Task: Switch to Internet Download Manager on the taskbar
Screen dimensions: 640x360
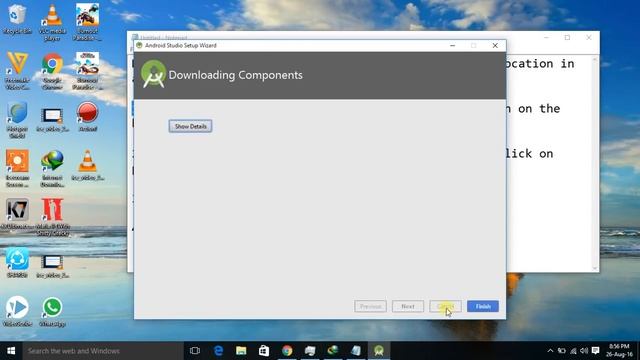Action: click(x=333, y=351)
